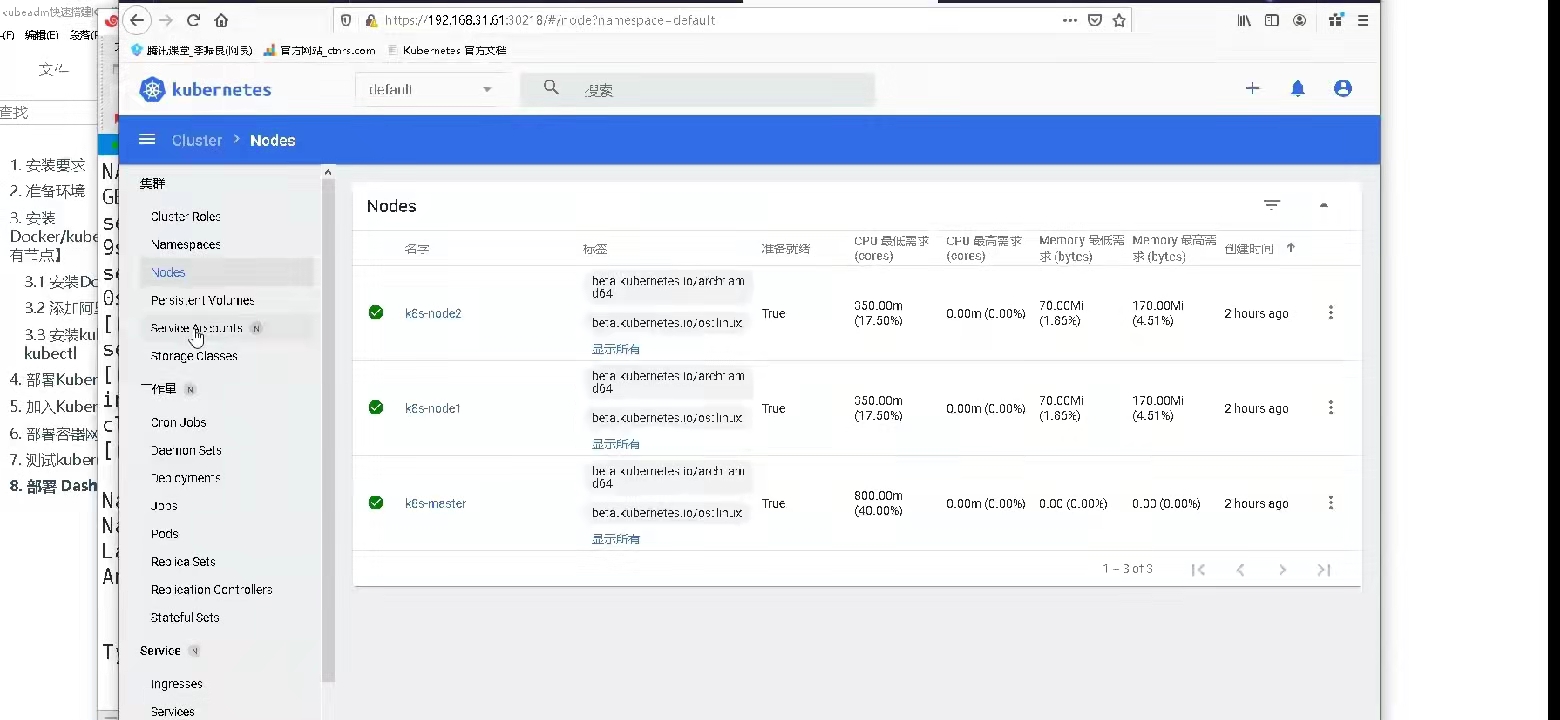The image size is (1560, 720).
Task: Click the green status icon for k8s-node2
Action: click(x=376, y=313)
